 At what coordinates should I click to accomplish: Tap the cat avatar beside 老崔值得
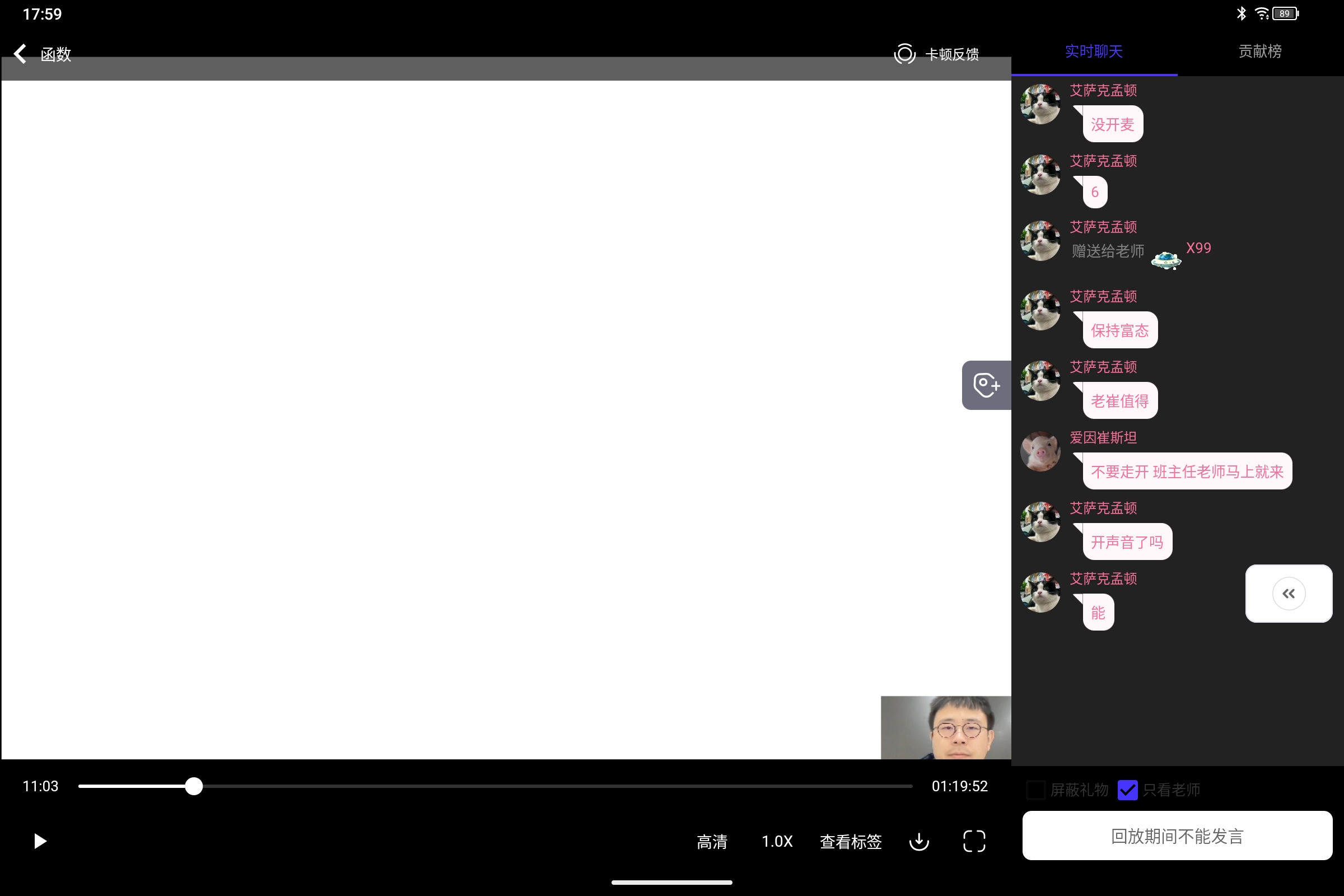[1040, 381]
